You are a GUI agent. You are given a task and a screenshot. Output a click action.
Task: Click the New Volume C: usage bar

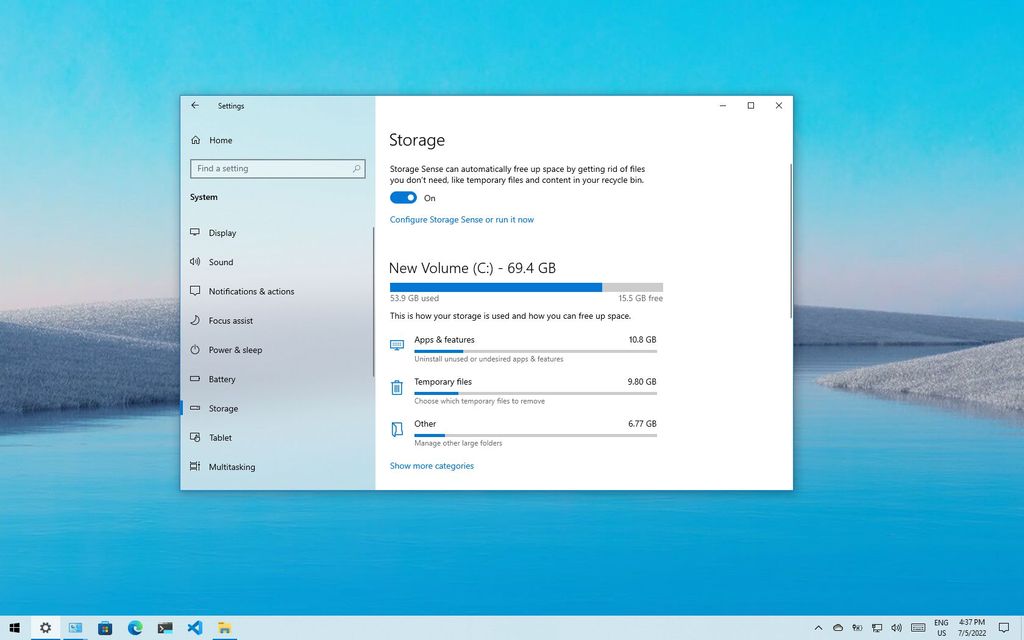point(526,286)
